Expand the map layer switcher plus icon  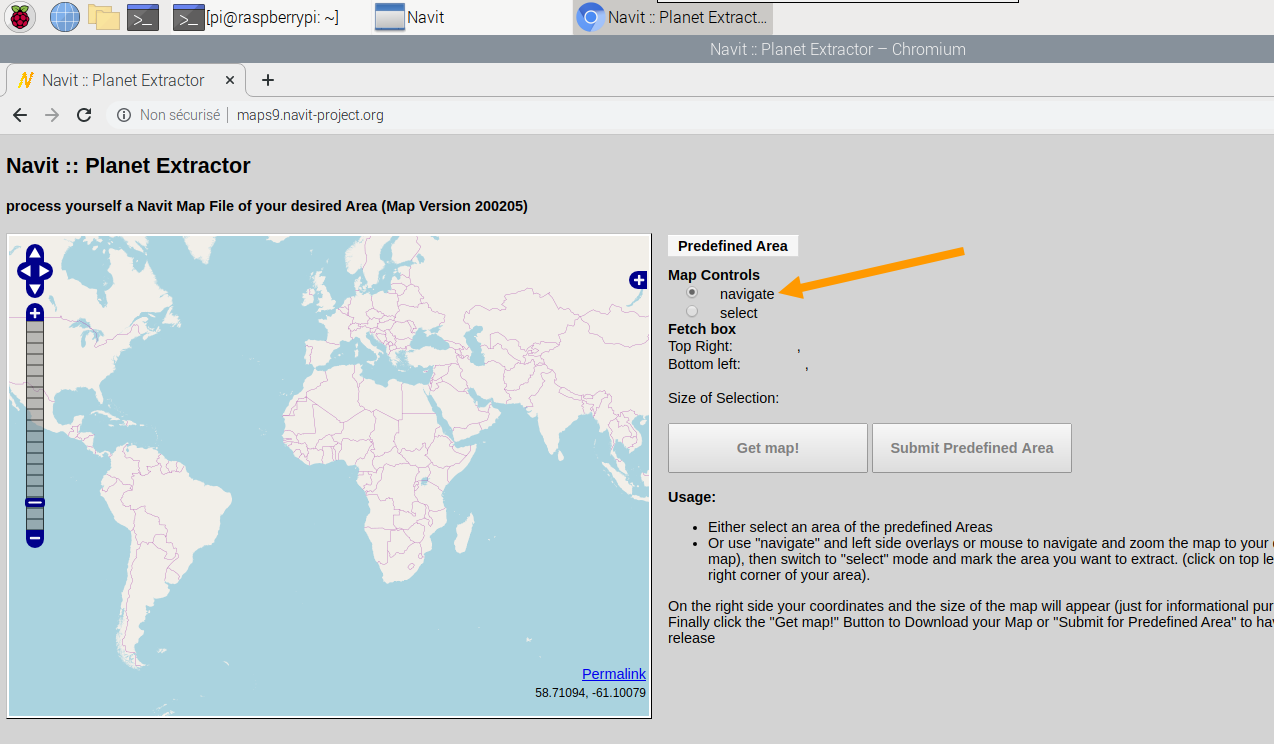point(638,280)
